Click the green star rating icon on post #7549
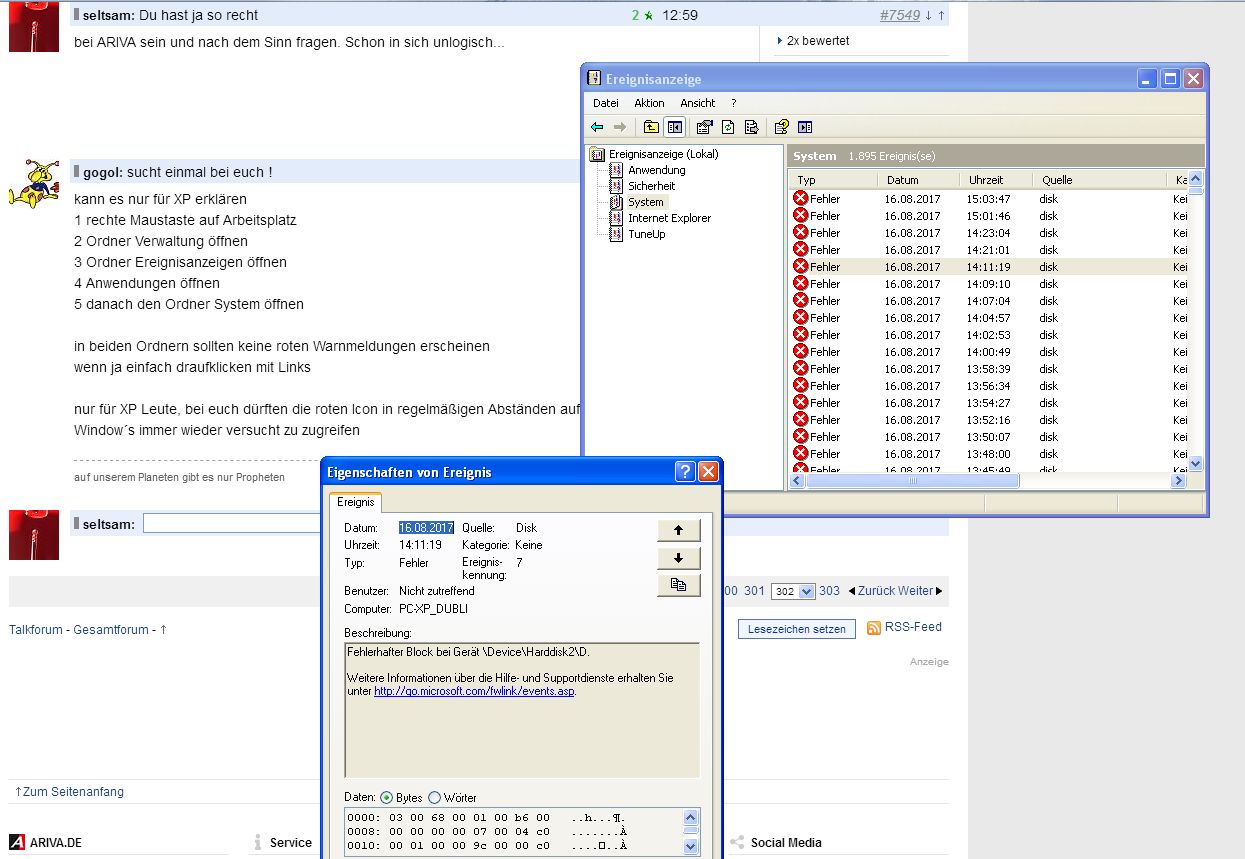Screen dimensions: 1245x859 point(648,16)
